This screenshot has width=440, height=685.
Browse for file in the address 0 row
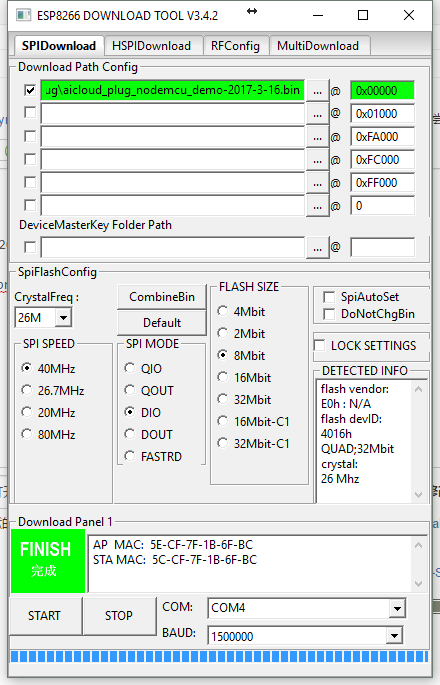click(x=318, y=206)
